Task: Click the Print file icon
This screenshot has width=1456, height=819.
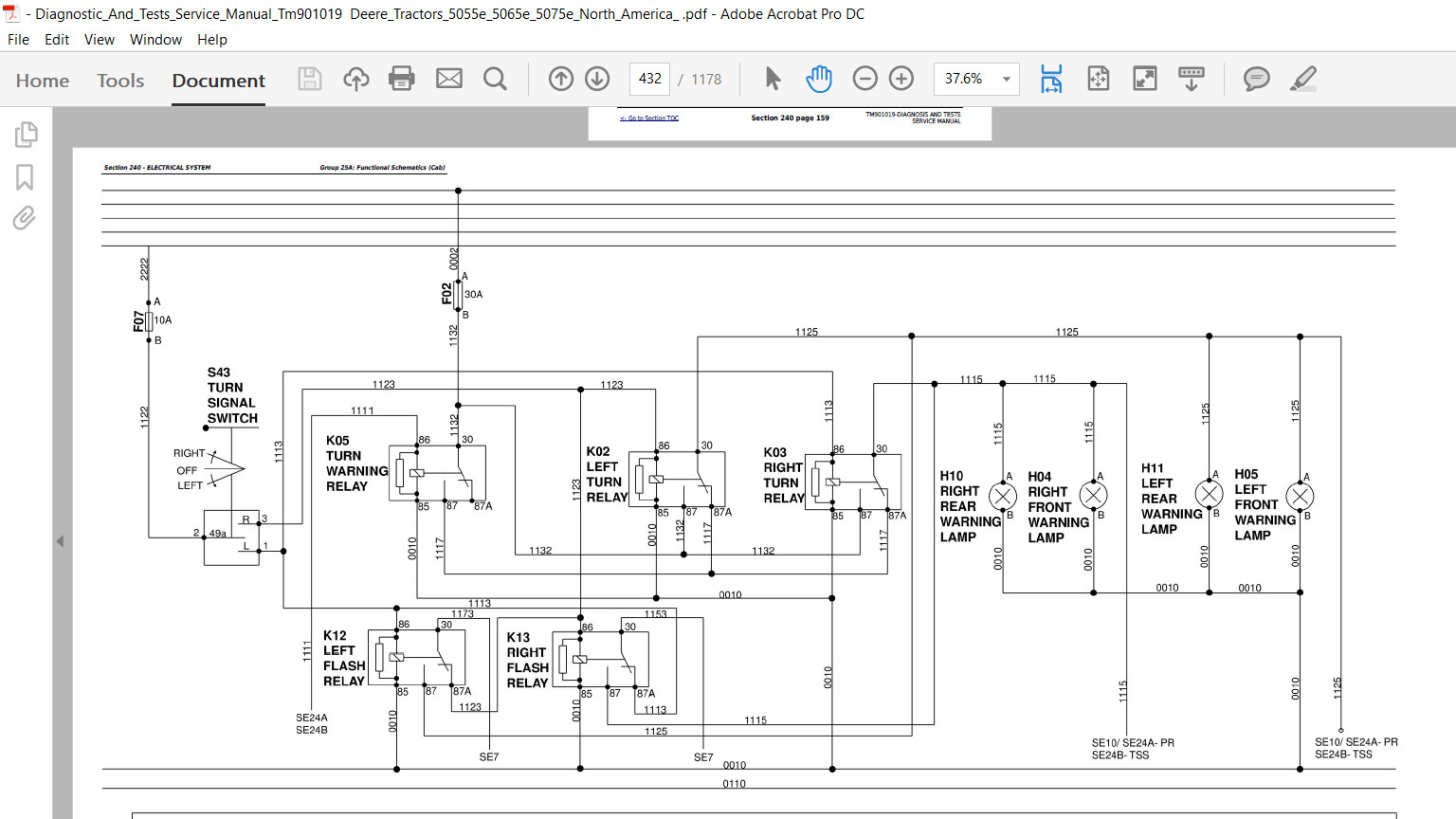Action: click(x=402, y=79)
